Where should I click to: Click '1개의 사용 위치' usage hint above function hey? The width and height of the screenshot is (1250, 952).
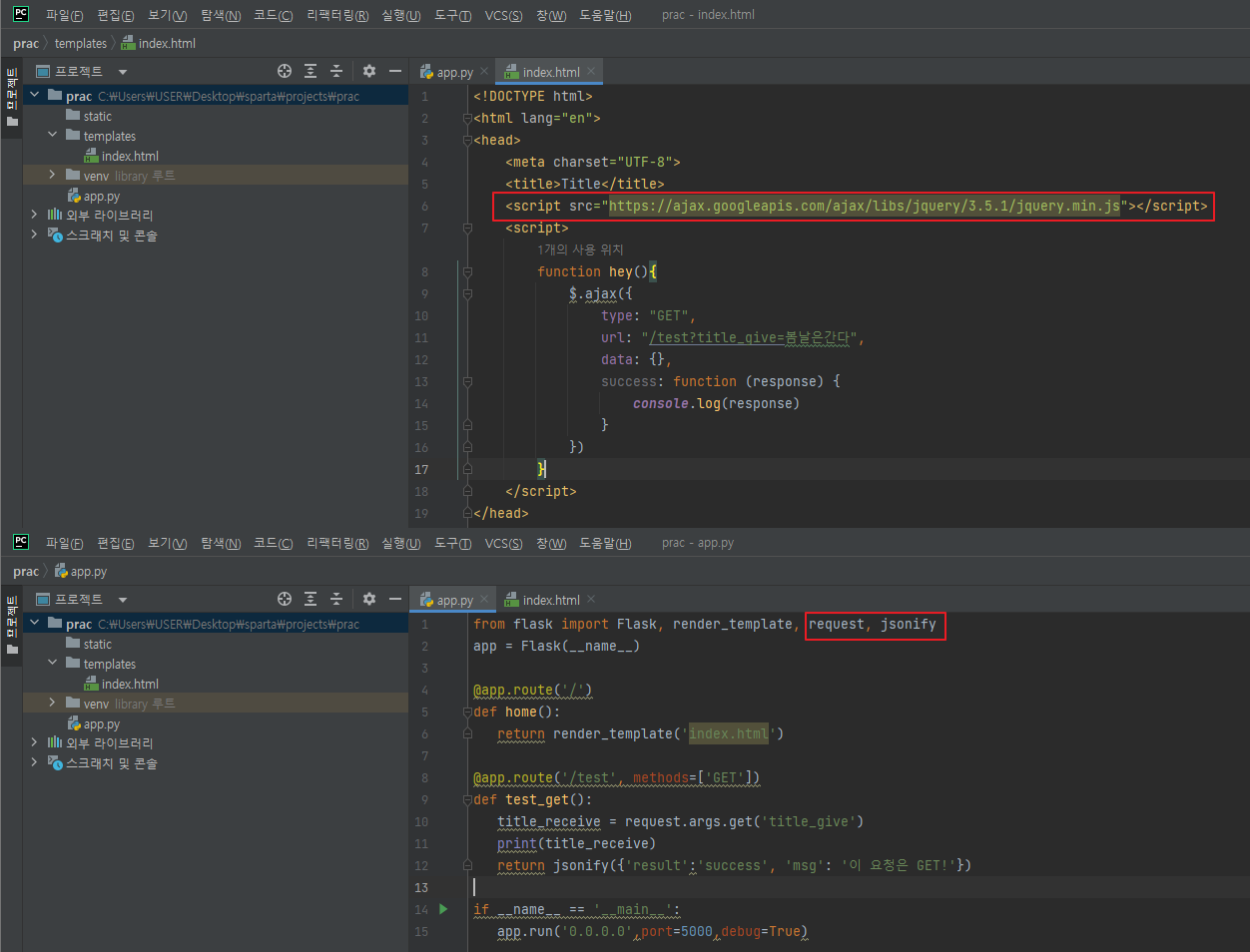(x=580, y=249)
